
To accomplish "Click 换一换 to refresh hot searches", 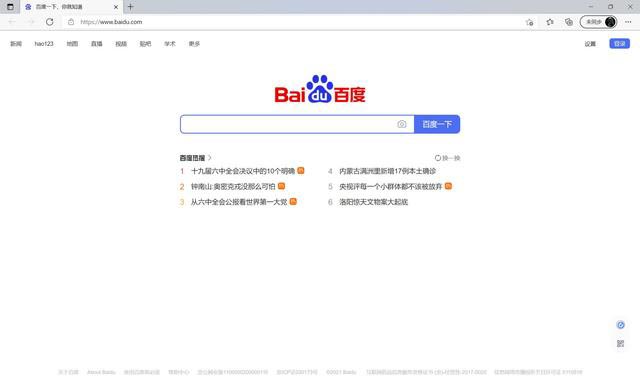I will click(x=451, y=158).
